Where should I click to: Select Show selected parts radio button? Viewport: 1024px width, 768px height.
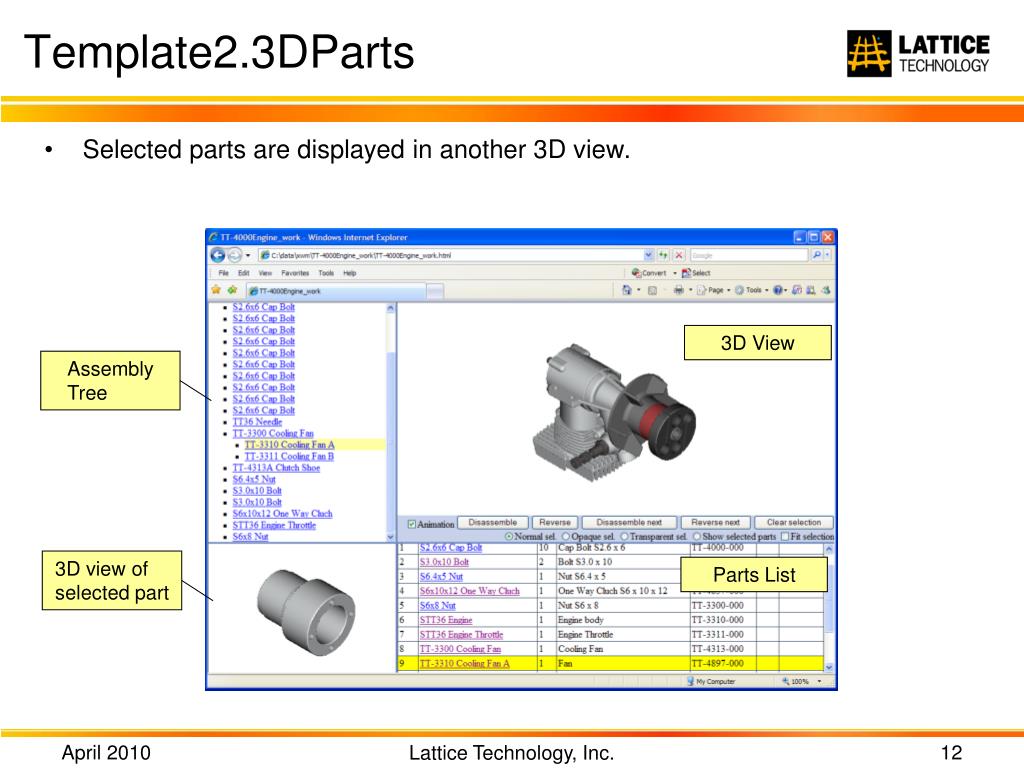(x=697, y=536)
